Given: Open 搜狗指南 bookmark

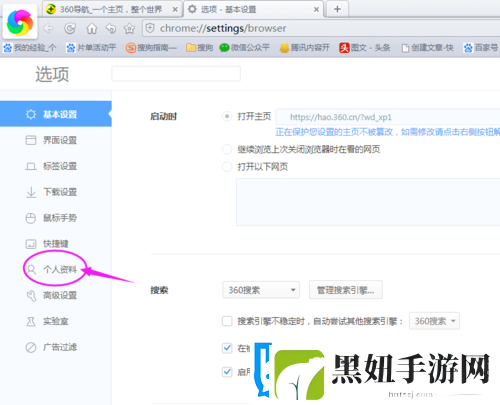Looking at the screenshot, I should [151, 48].
